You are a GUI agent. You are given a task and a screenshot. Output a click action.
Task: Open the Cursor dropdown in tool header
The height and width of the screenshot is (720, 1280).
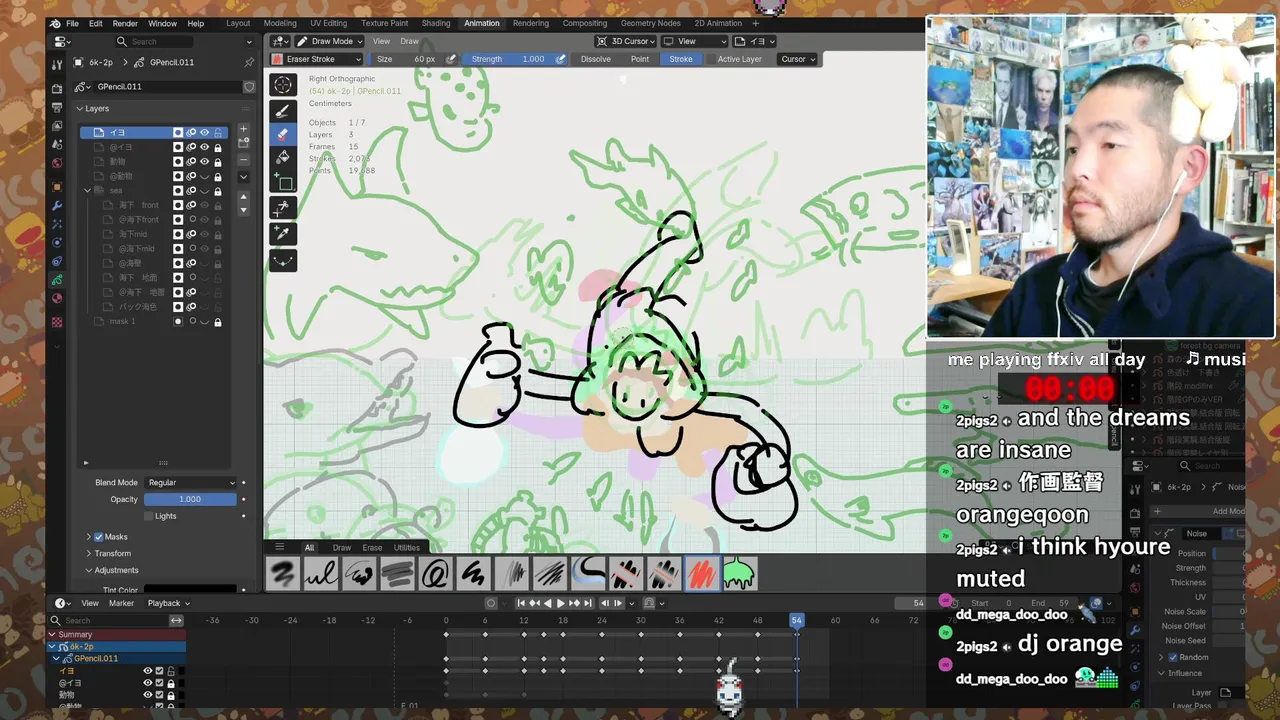pos(798,59)
